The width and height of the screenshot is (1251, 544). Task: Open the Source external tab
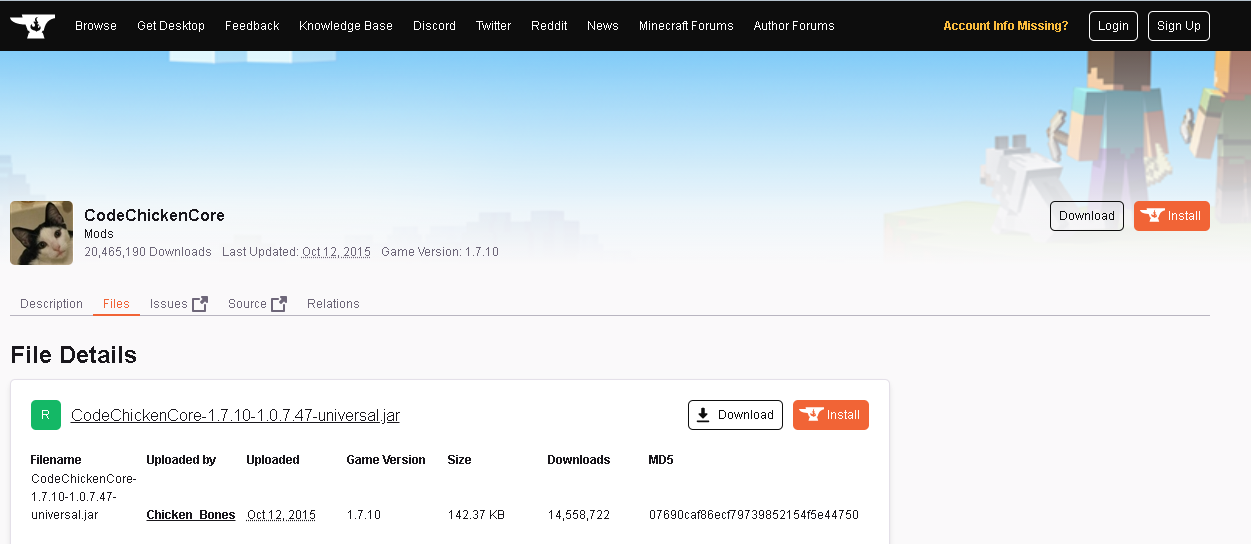point(257,304)
